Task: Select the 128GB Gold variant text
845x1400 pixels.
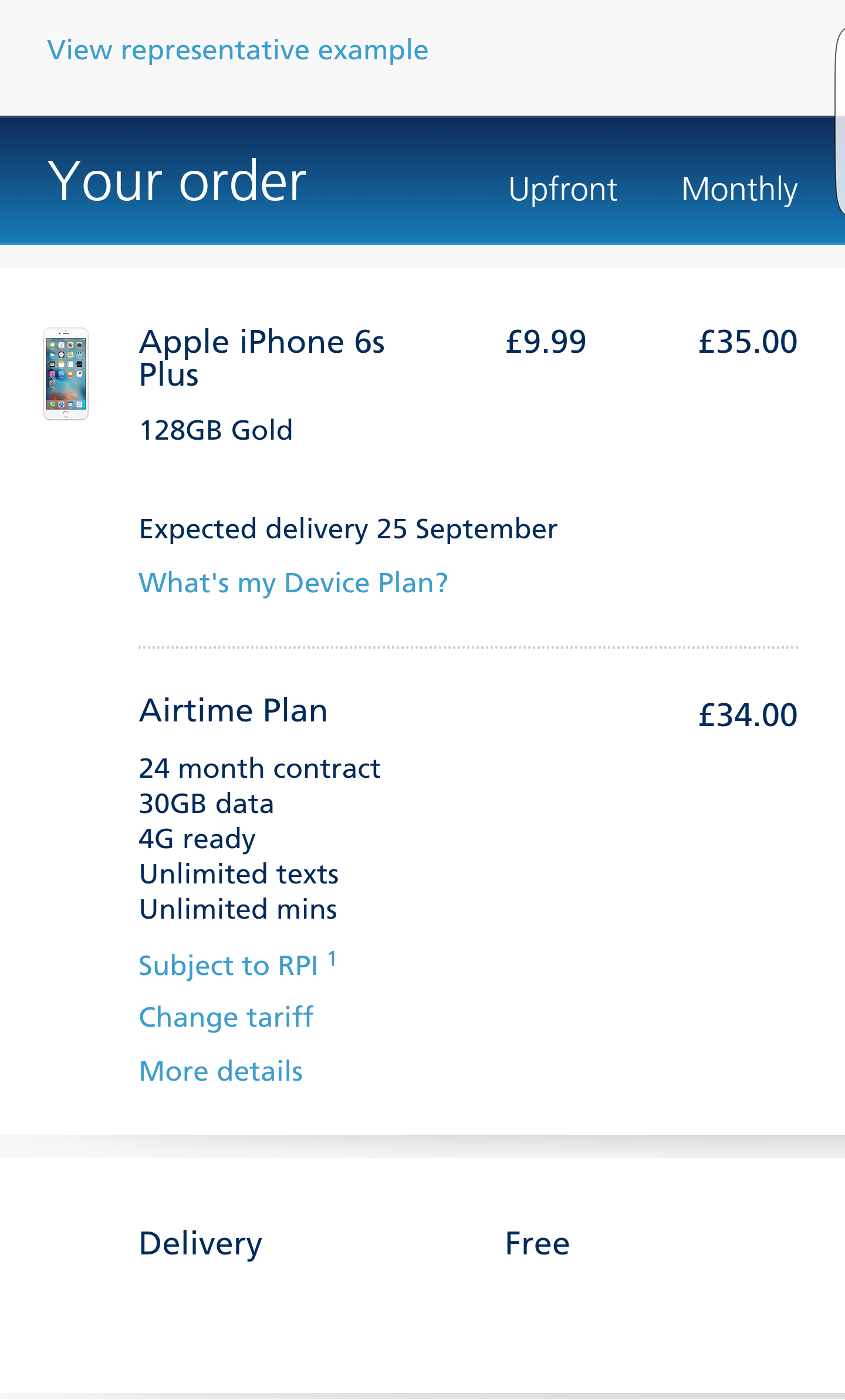Action: pyautogui.click(x=215, y=431)
